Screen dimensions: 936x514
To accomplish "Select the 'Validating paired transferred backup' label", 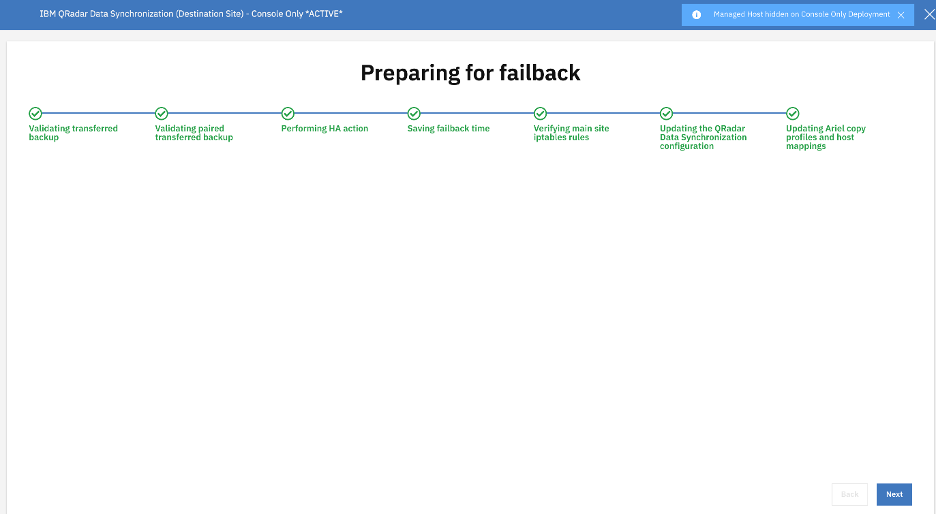I will (x=194, y=133).
